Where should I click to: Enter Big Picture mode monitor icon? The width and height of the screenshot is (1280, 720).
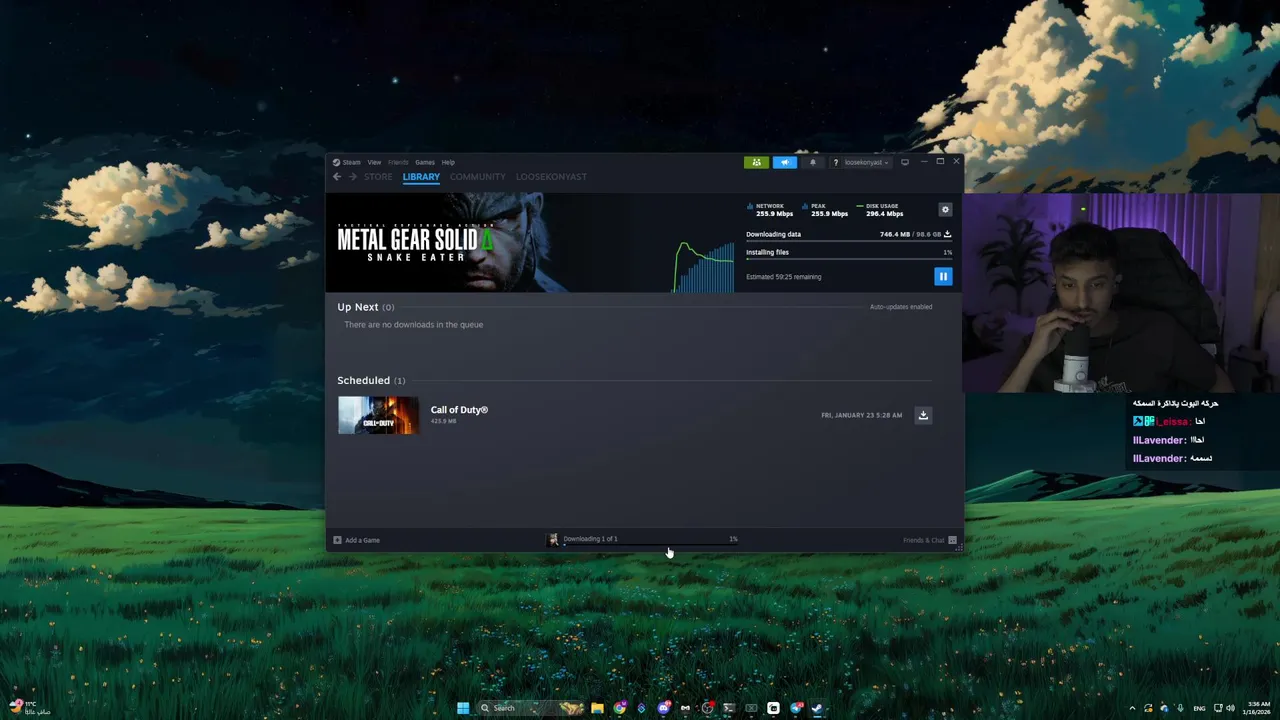905,162
